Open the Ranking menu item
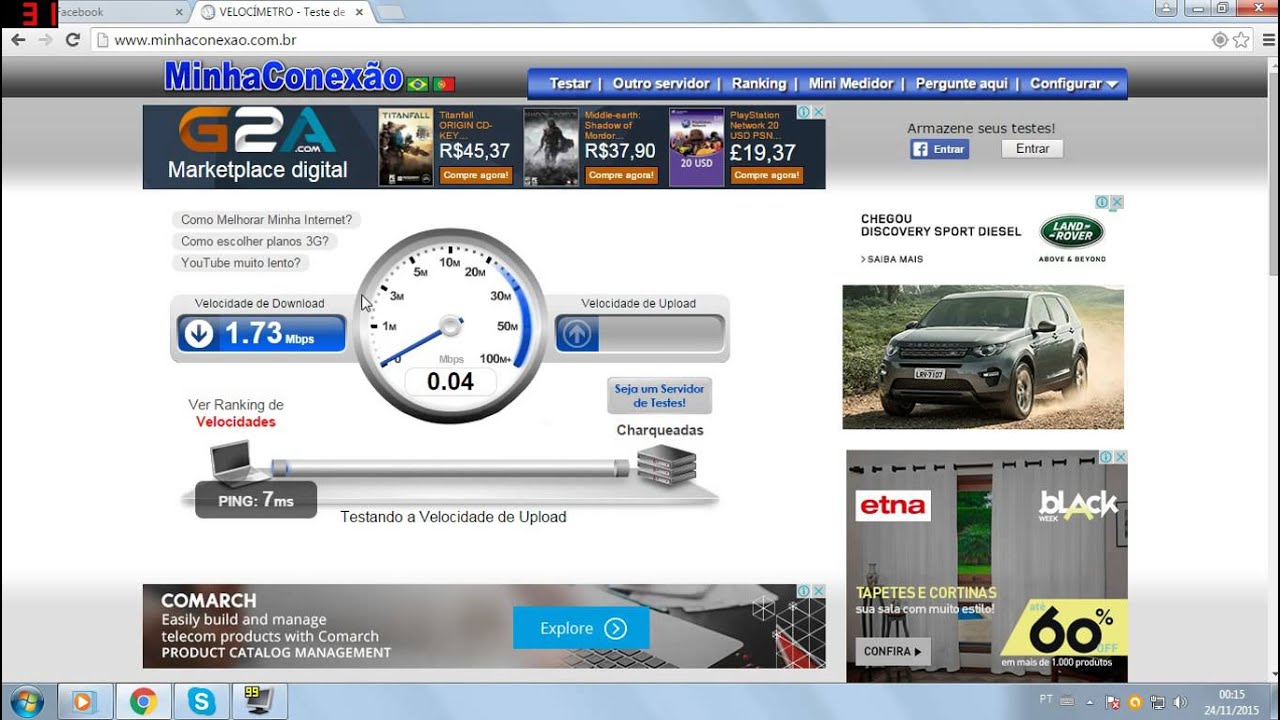 [759, 84]
